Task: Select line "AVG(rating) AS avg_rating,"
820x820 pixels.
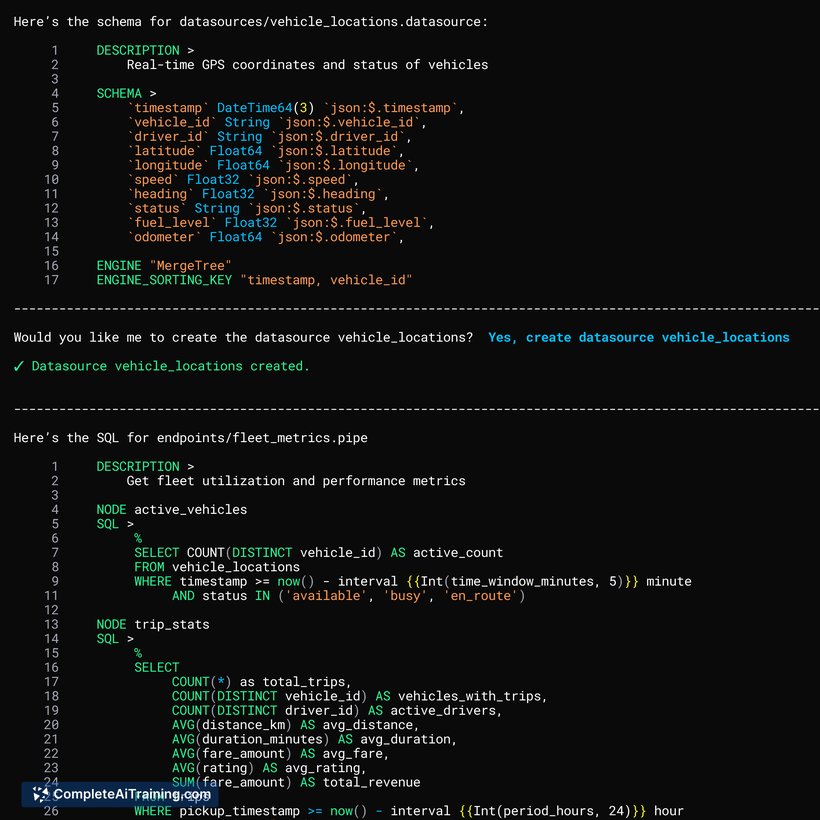Action: point(269,768)
